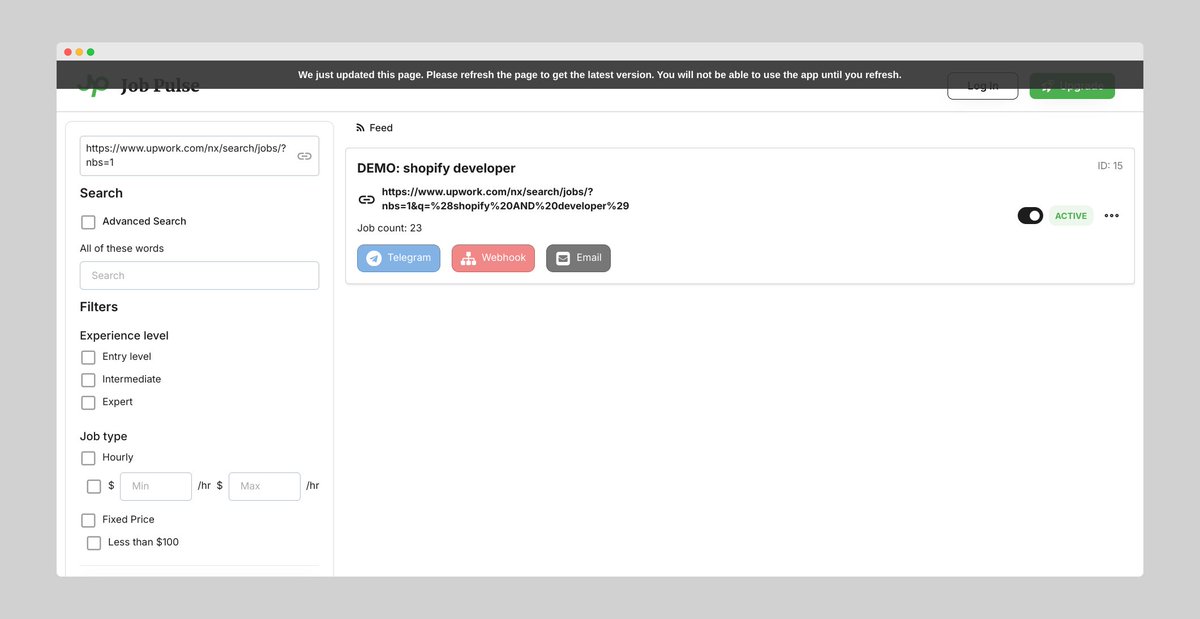Check the Less than $100 checkbox
This screenshot has height=619, width=1200.
pos(94,543)
